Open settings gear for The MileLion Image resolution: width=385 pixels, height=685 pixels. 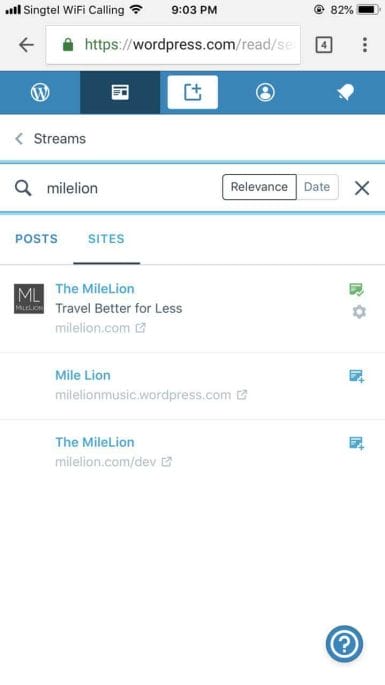pos(359,311)
